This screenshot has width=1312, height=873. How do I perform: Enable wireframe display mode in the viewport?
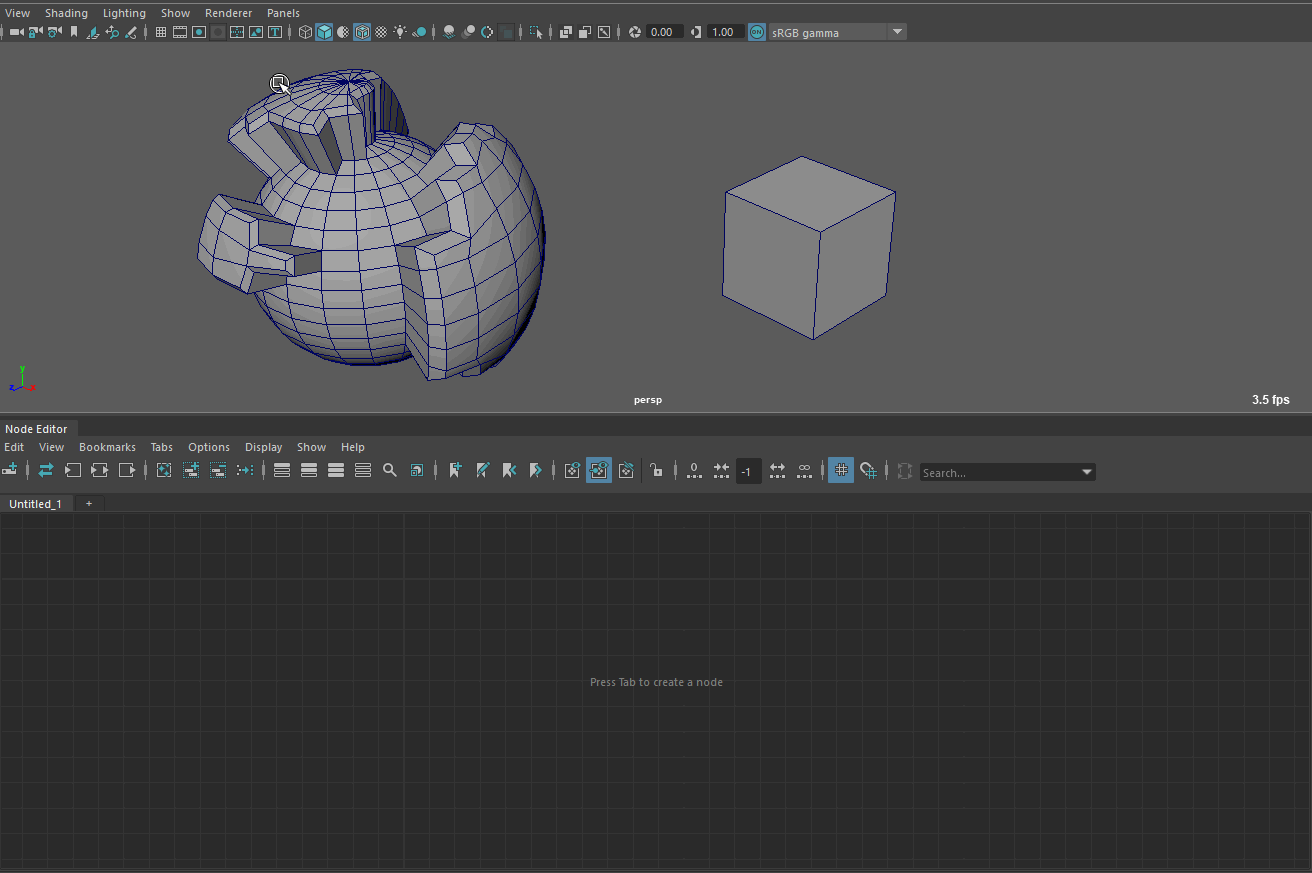[x=305, y=31]
